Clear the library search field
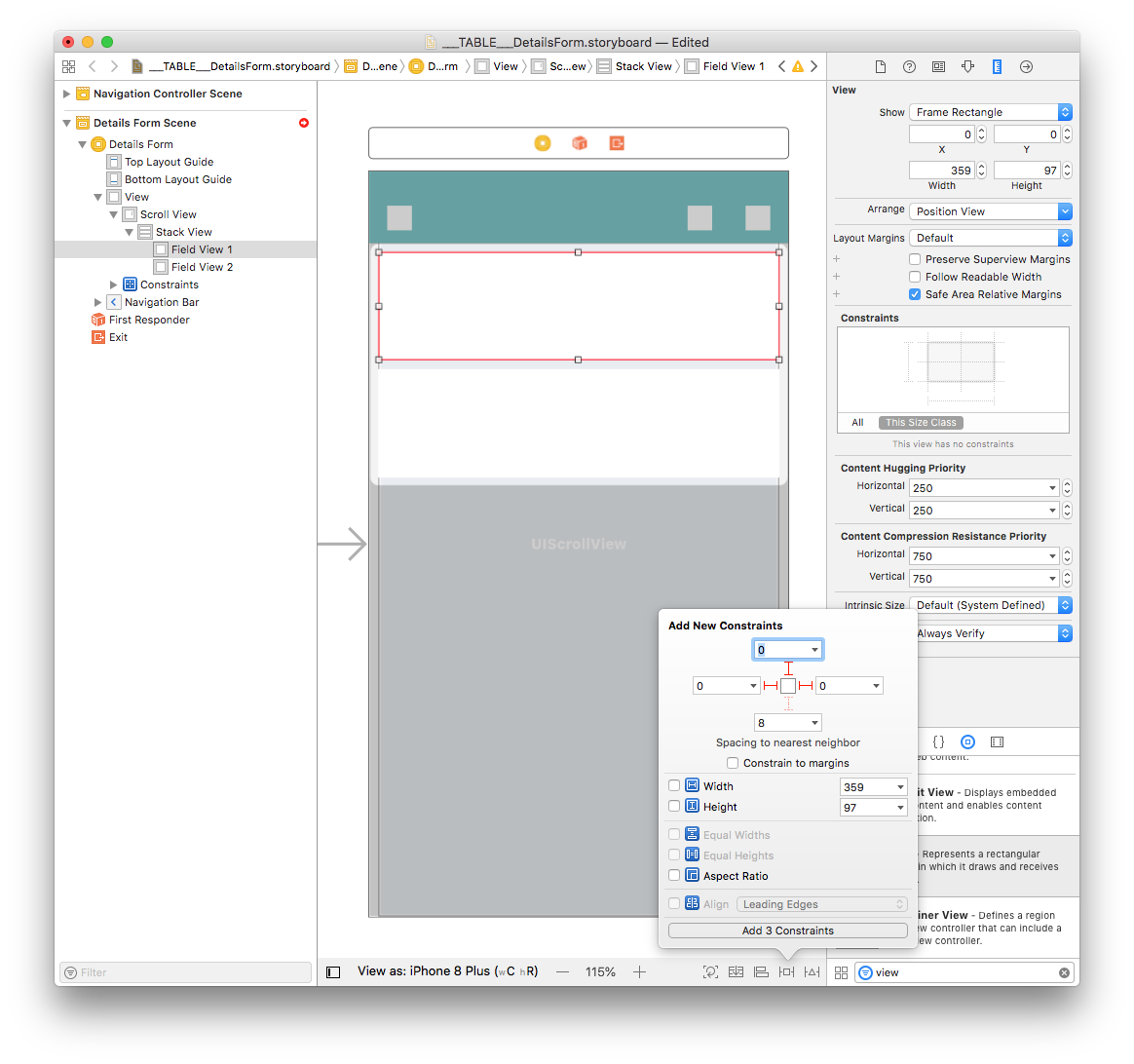Image resolution: width=1134 pixels, height=1064 pixels. pos(1064,972)
